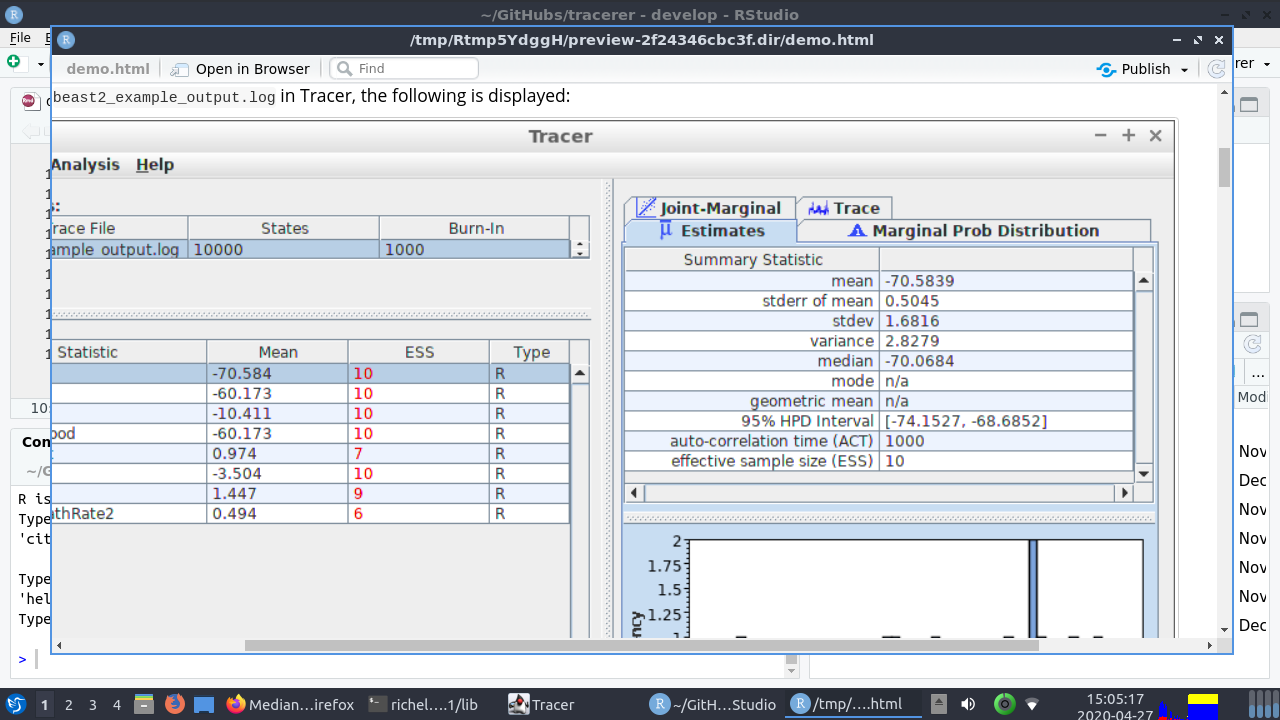
Task: Open the Analysis menu in Tracer
Action: point(85,164)
